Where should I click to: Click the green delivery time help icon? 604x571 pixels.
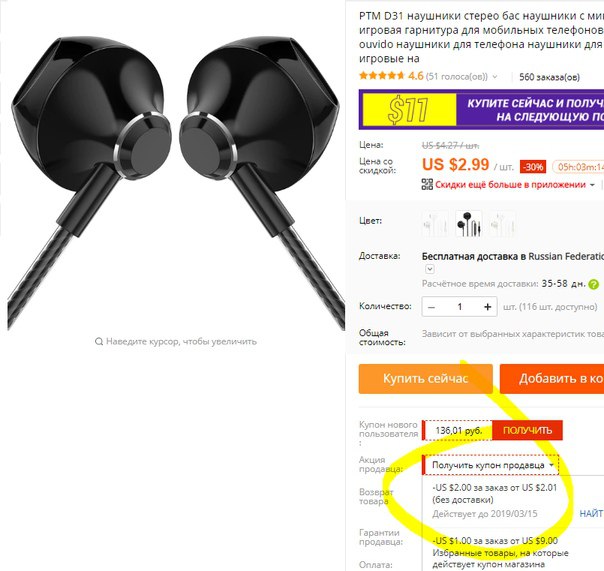click(594, 285)
